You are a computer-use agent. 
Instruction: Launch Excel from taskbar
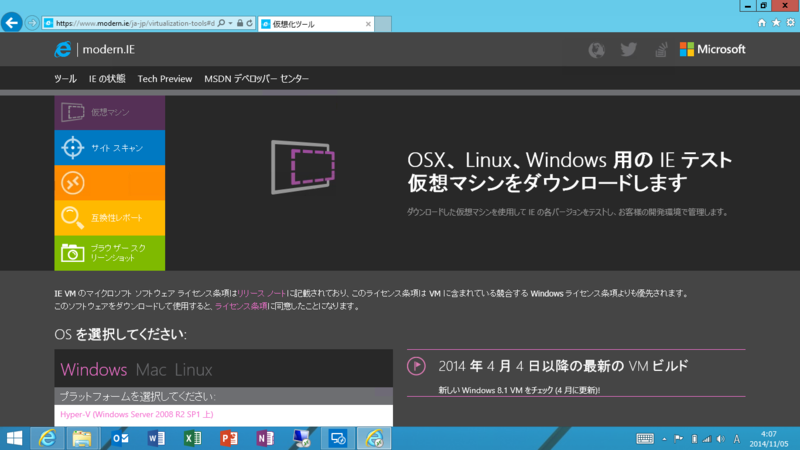pyautogui.click(x=192, y=438)
